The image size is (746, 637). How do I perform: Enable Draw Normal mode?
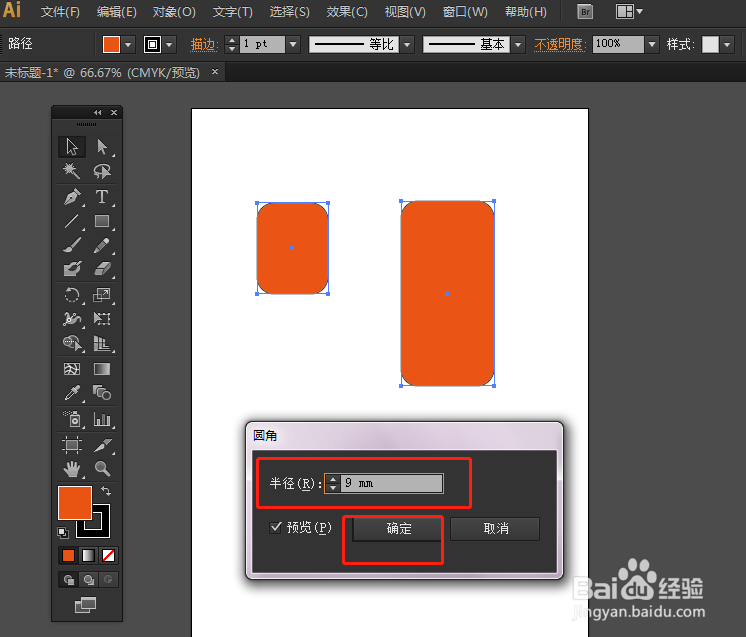coord(69,580)
